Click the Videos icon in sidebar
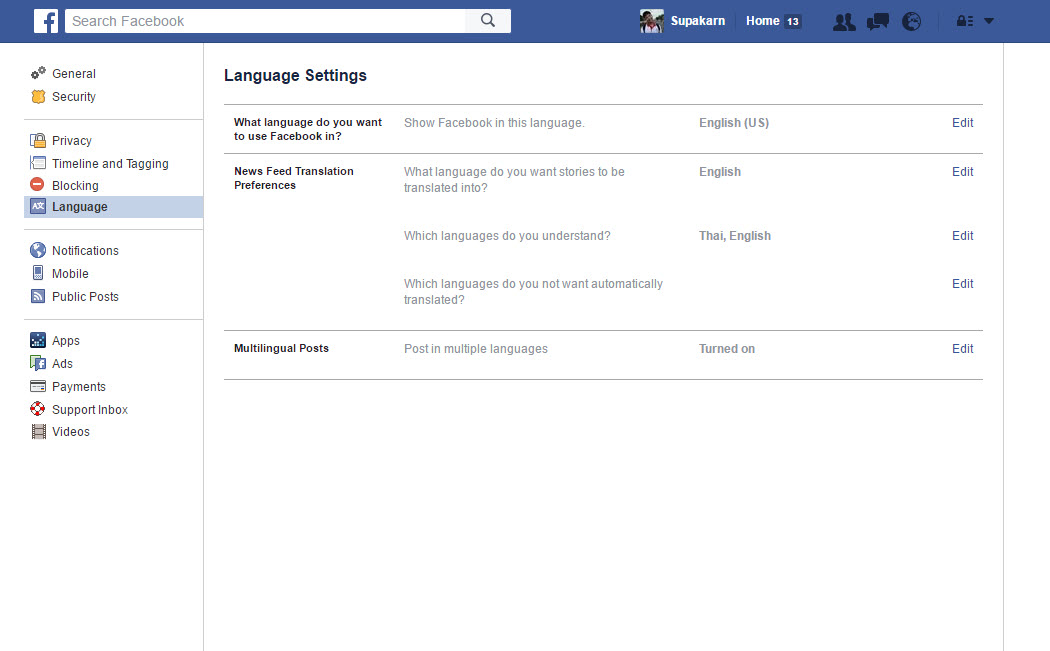 [x=39, y=432]
